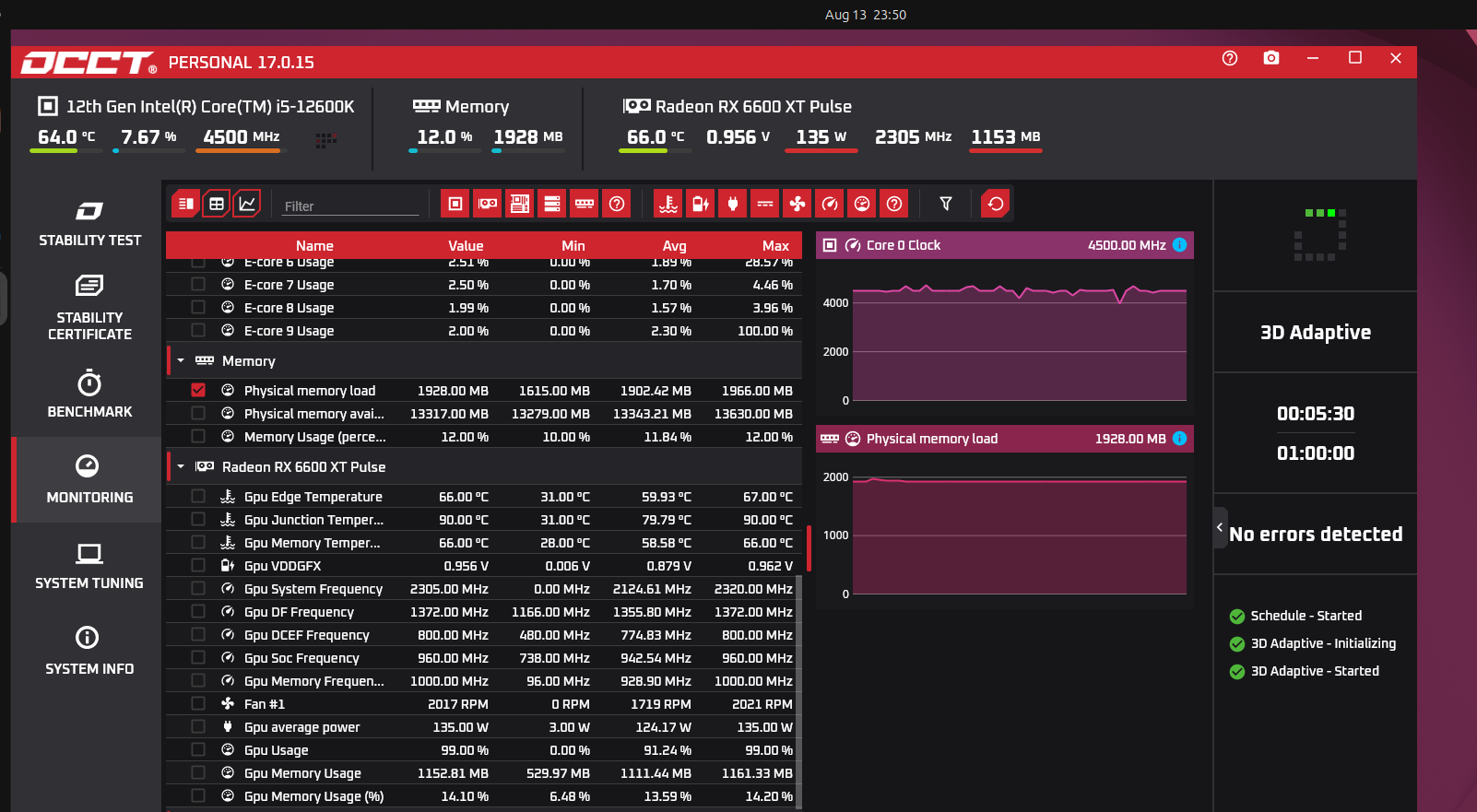Image resolution: width=1477 pixels, height=812 pixels.
Task: Toggle the temperature sensor type filter
Action: click(x=668, y=204)
